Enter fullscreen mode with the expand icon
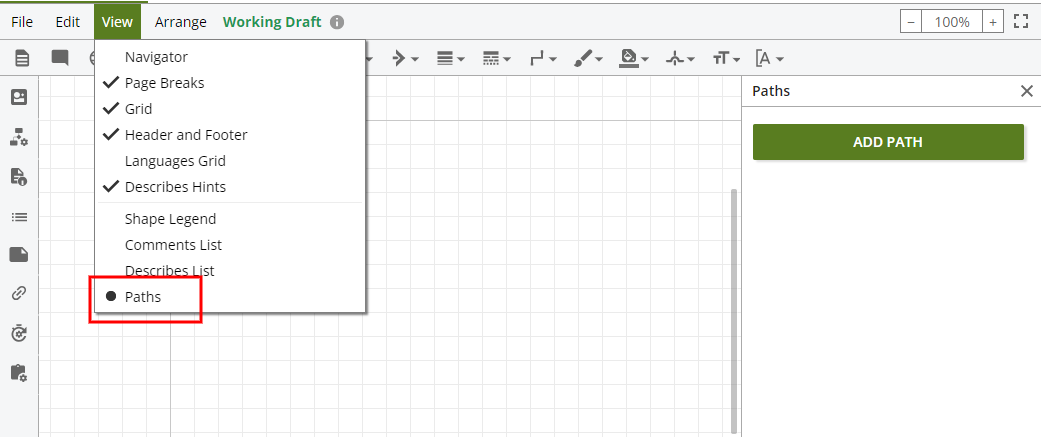 [1021, 21]
